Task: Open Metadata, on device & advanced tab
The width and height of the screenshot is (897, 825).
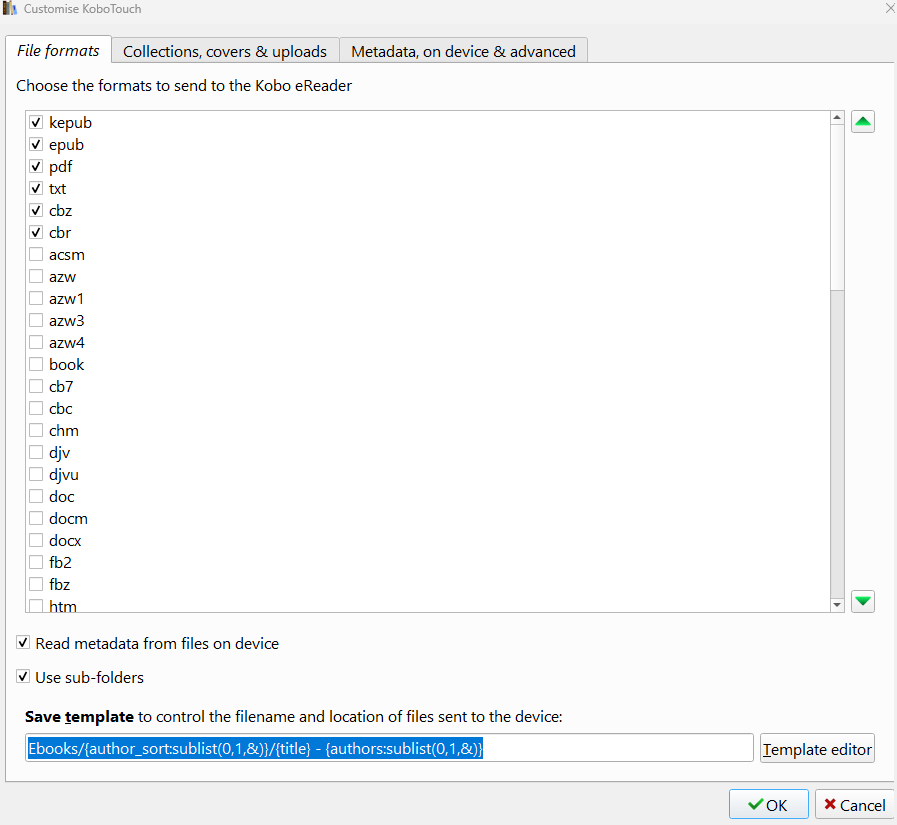Action: (463, 51)
